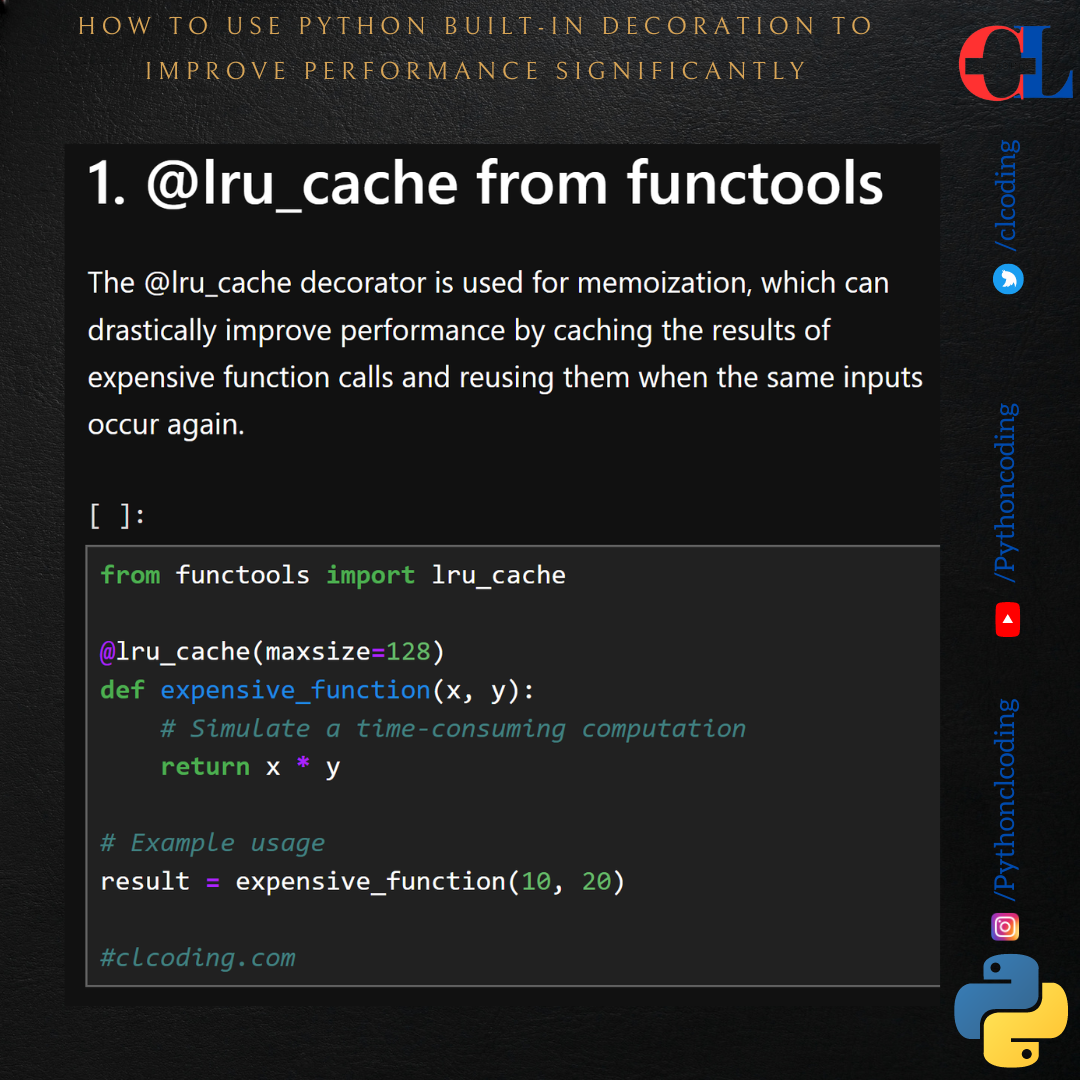The height and width of the screenshot is (1080, 1080).
Task: Click the #clcoding.com comment link
Action: click(196, 957)
